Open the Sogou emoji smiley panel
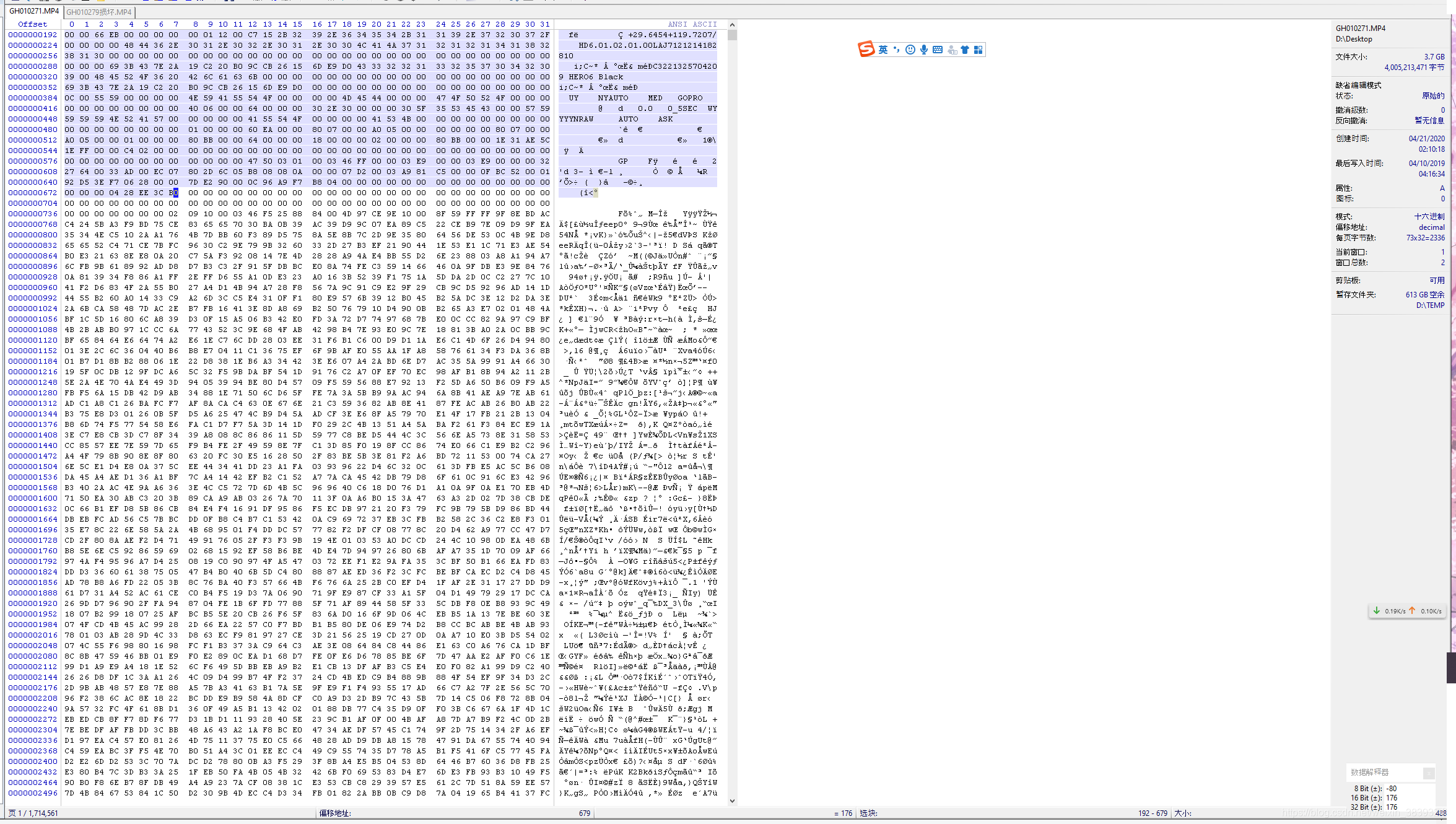The height and width of the screenshot is (824, 1456). (x=910, y=50)
